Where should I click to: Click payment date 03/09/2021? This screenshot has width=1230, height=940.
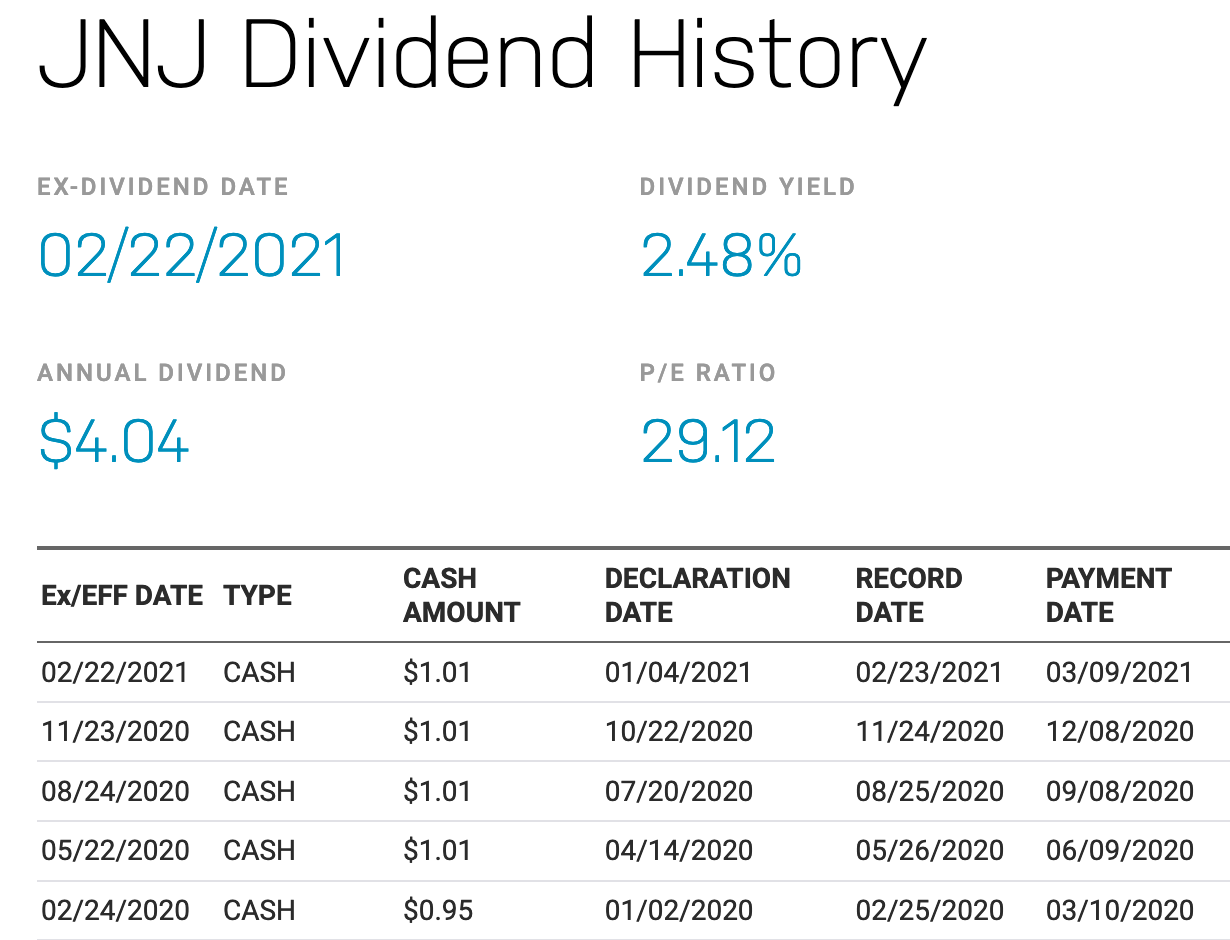point(1119,672)
